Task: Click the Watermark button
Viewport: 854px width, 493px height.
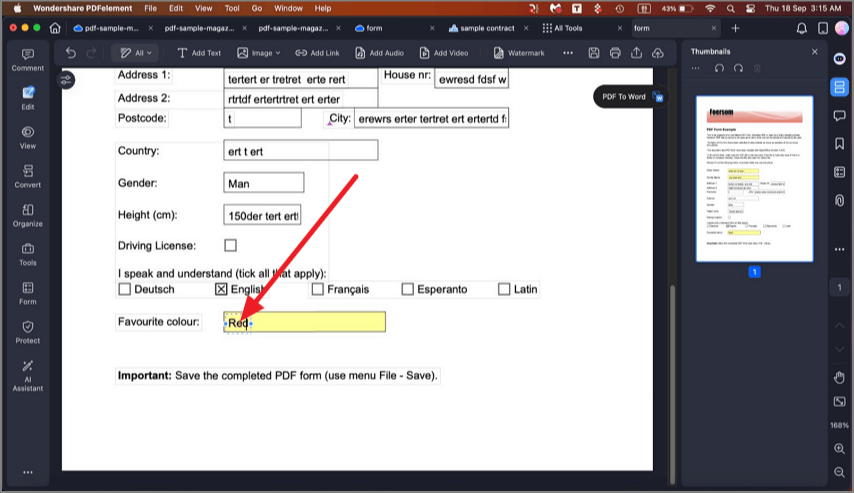Action: pyautogui.click(x=518, y=53)
